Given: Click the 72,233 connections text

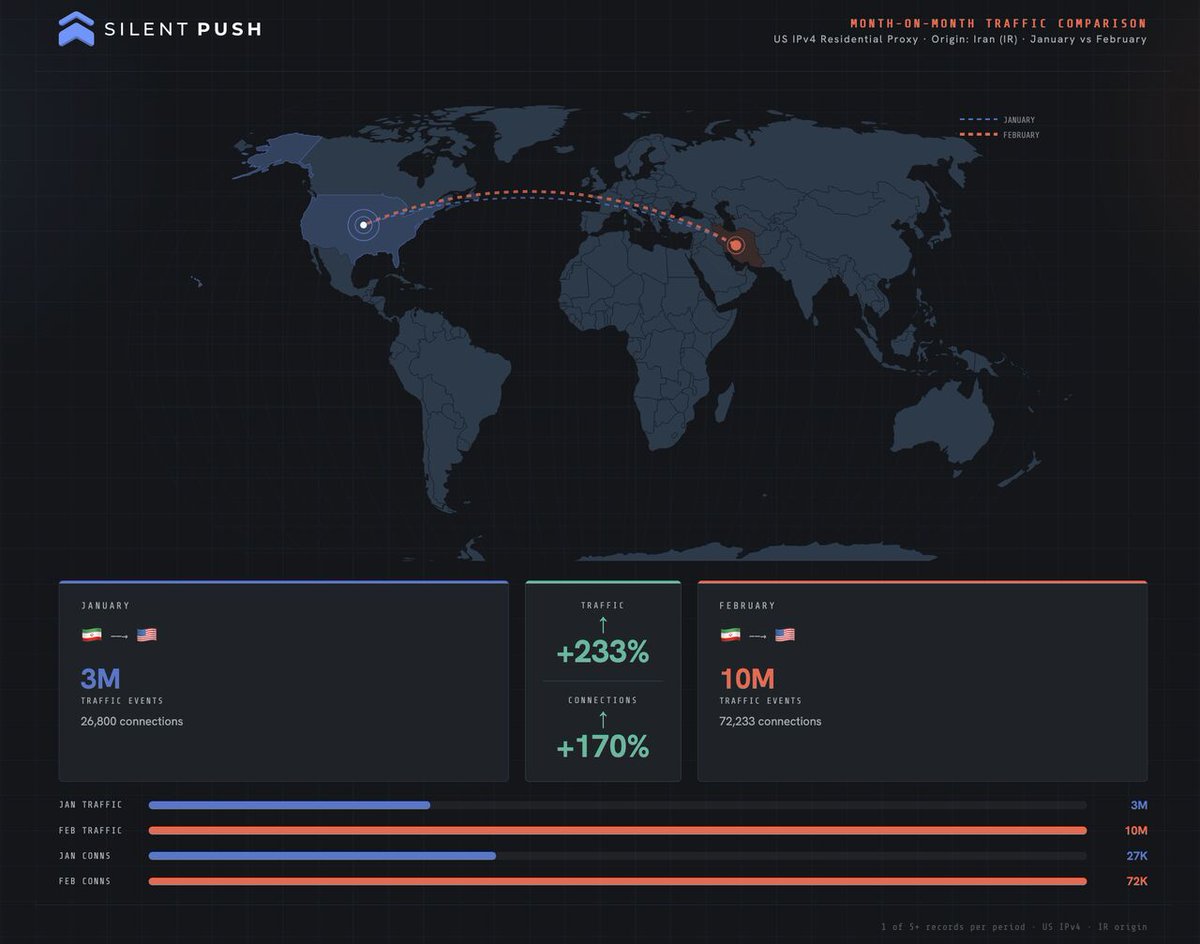Looking at the screenshot, I should tap(770, 721).
